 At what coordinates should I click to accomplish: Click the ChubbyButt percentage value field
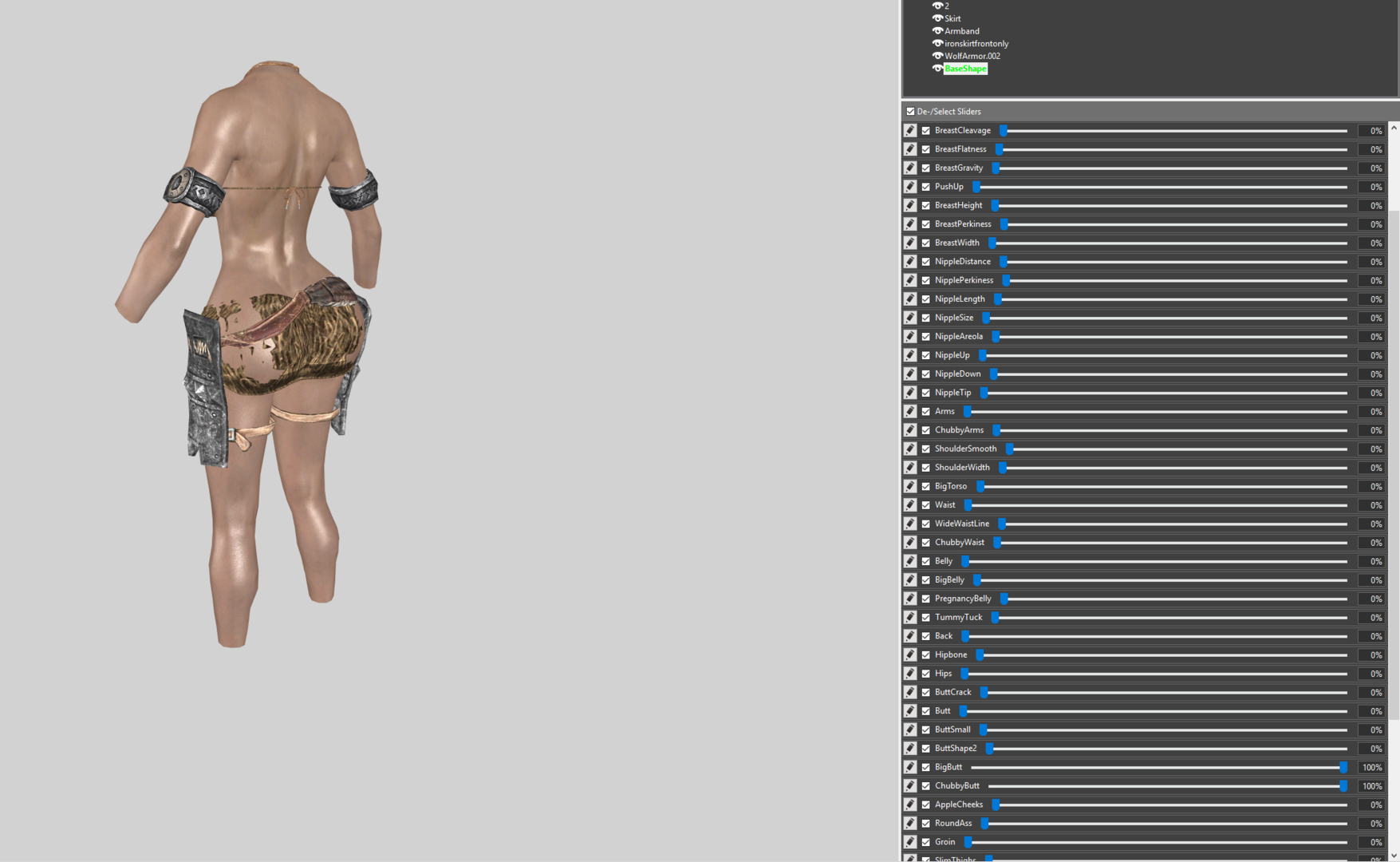[x=1371, y=786]
